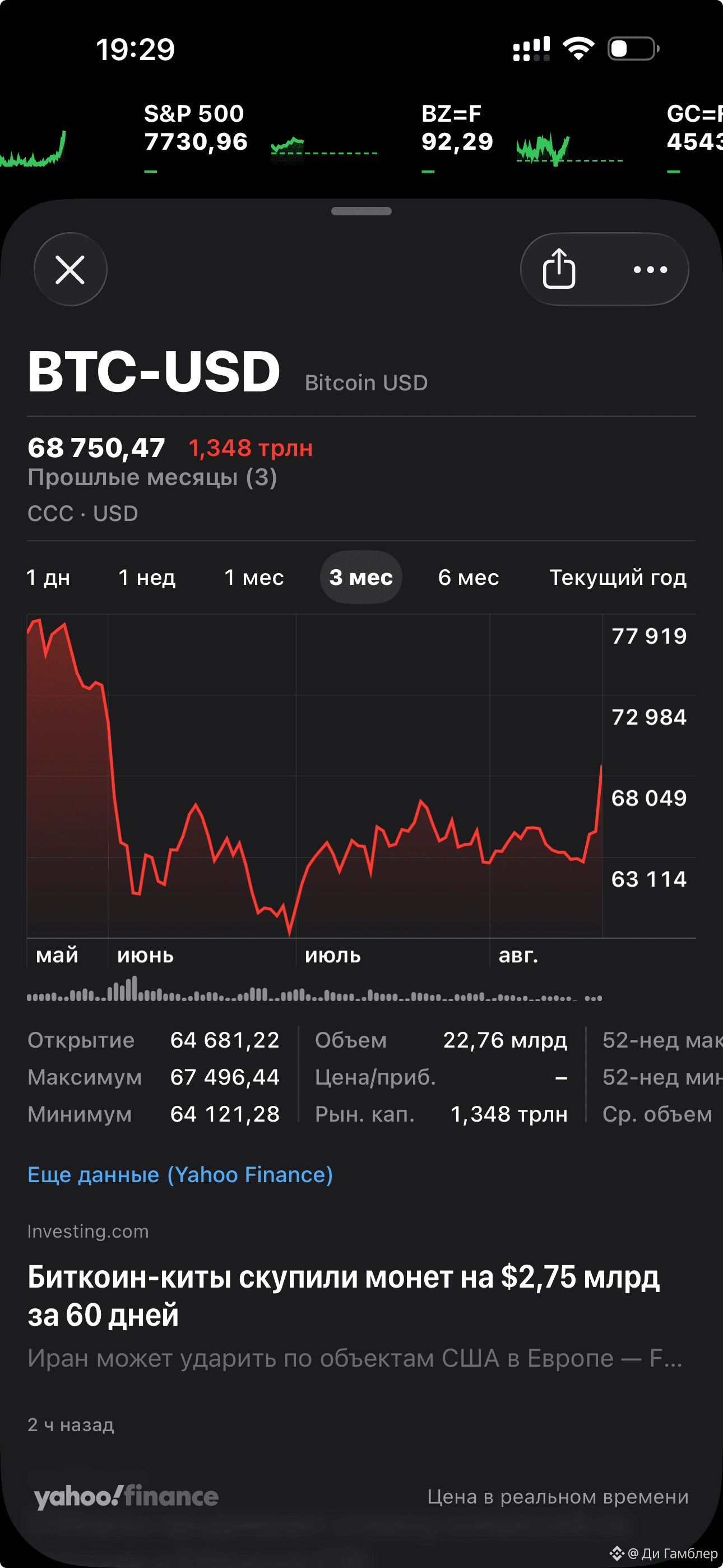Tap the cellular signal bars icon
The width and height of the screenshot is (723, 1568).
click(531, 49)
